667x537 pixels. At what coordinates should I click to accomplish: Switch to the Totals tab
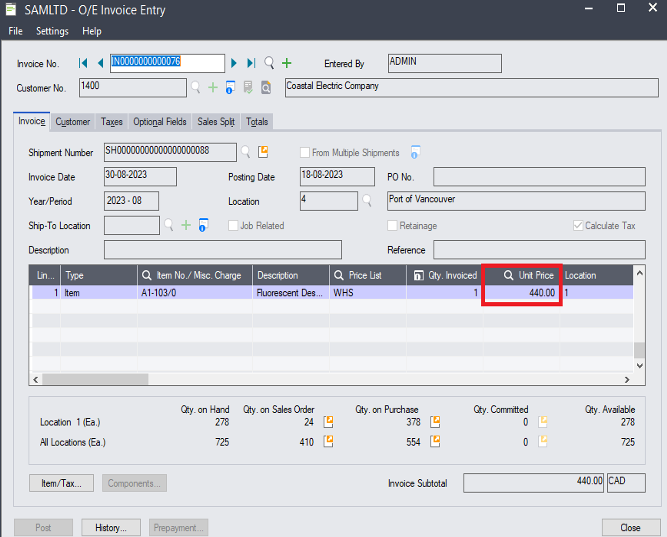[257, 122]
